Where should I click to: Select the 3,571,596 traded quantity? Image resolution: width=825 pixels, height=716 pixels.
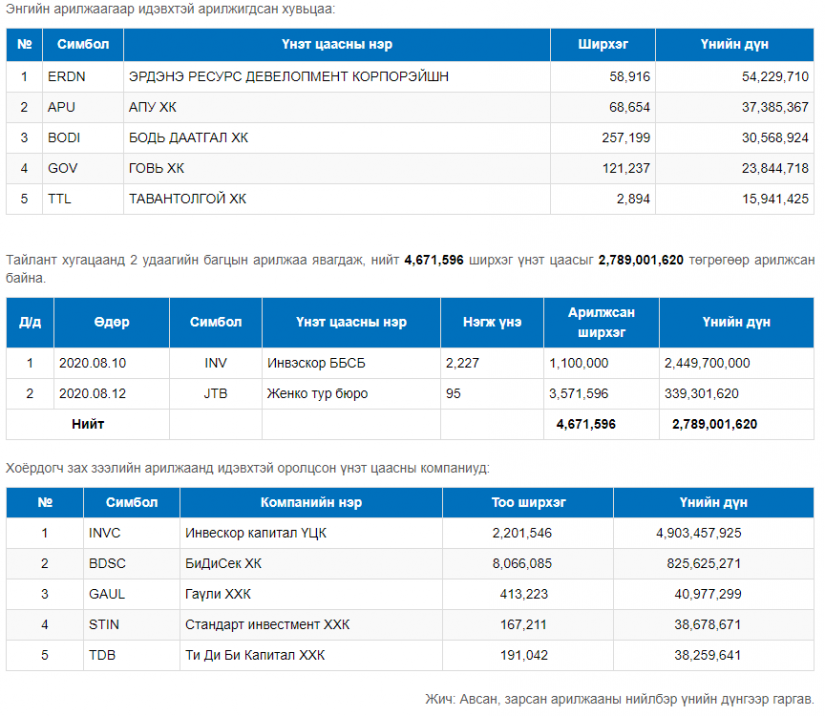point(579,394)
